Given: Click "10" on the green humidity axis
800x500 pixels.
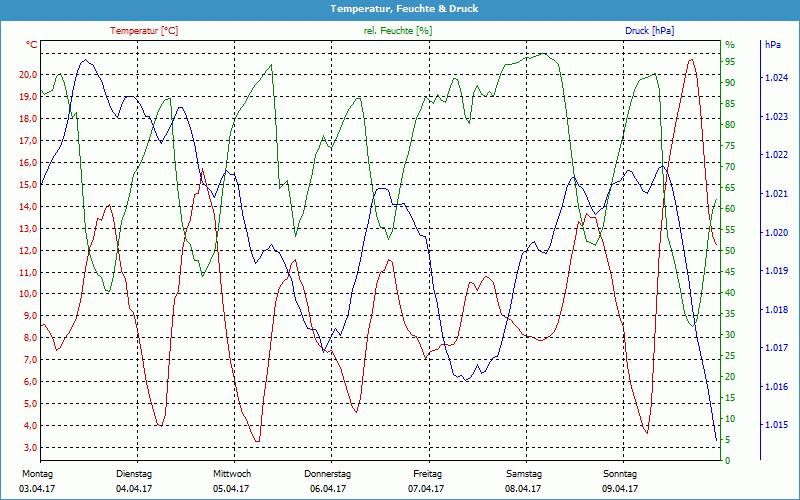Looking at the screenshot, I should pos(730,419).
